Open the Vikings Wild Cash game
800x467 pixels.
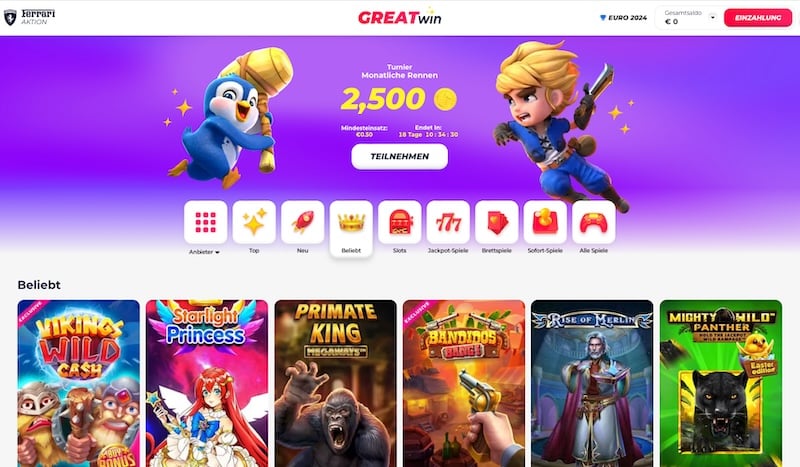coord(79,383)
